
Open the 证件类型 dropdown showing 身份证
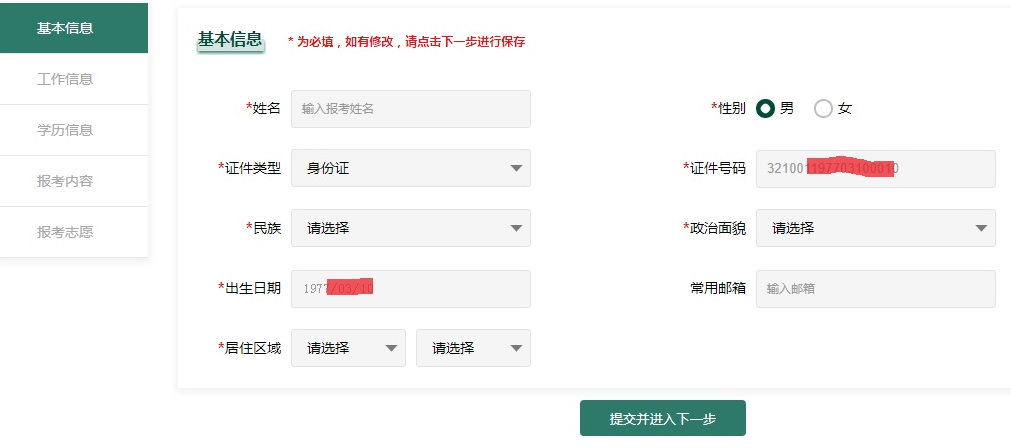coord(410,168)
